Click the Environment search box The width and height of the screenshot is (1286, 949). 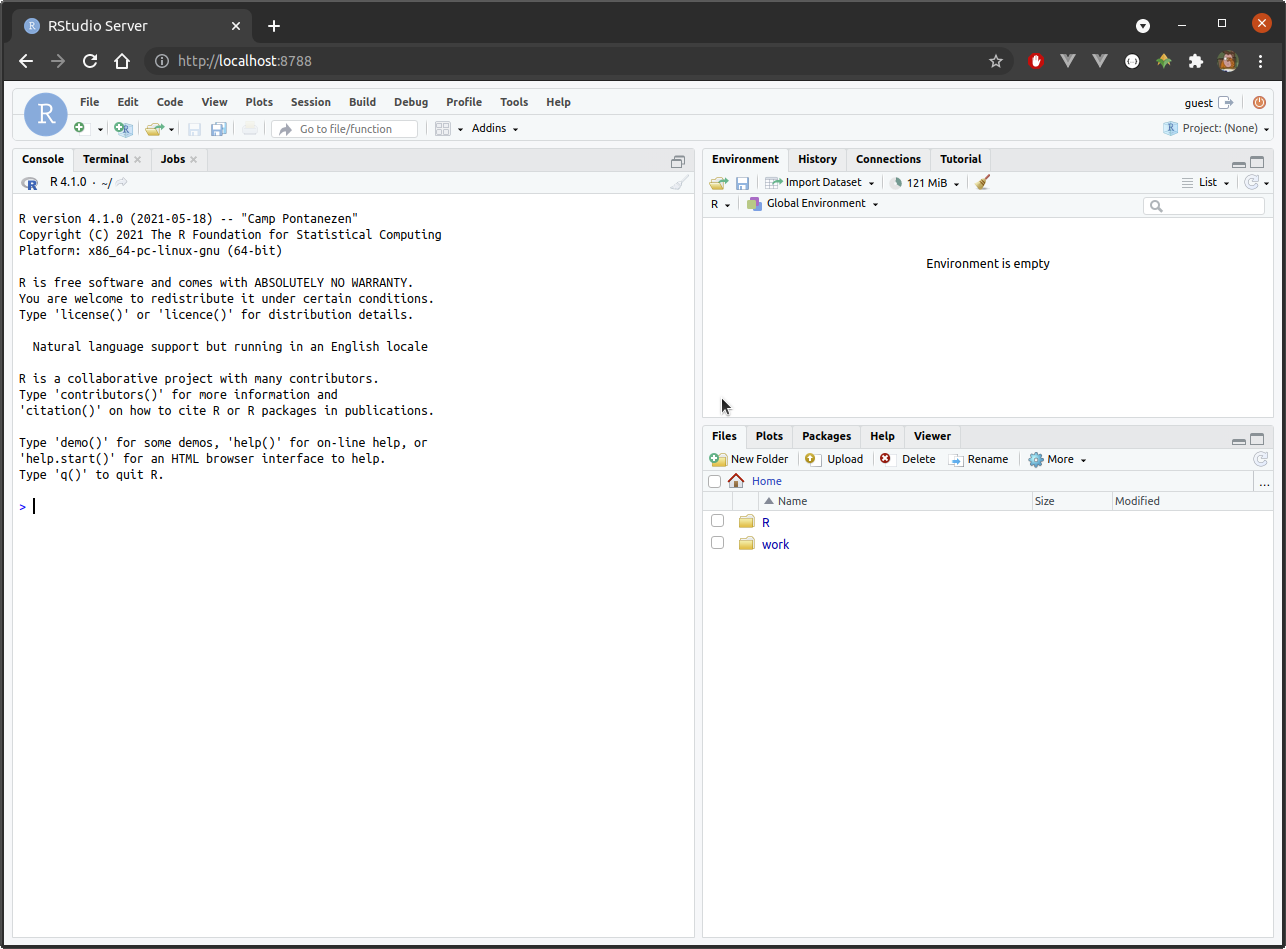[x=1204, y=206]
